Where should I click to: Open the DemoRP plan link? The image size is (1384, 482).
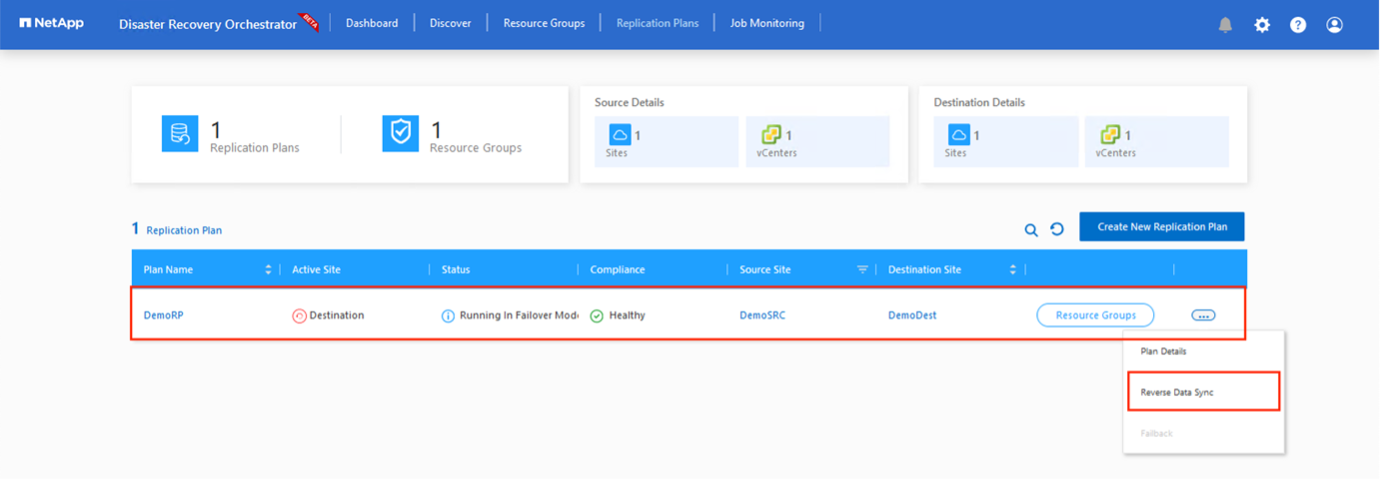pos(164,315)
